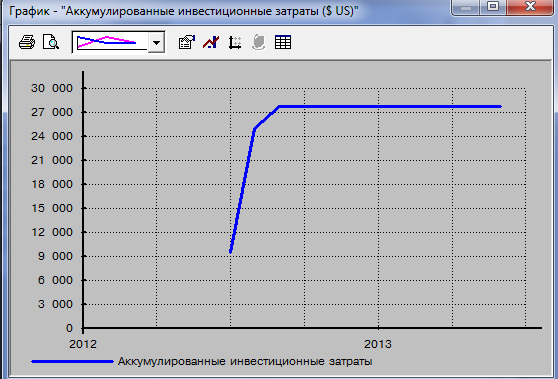Click the grayed-out 3D shape icon
This screenshot has width=558, height=379.
click(x=259, y=42)
